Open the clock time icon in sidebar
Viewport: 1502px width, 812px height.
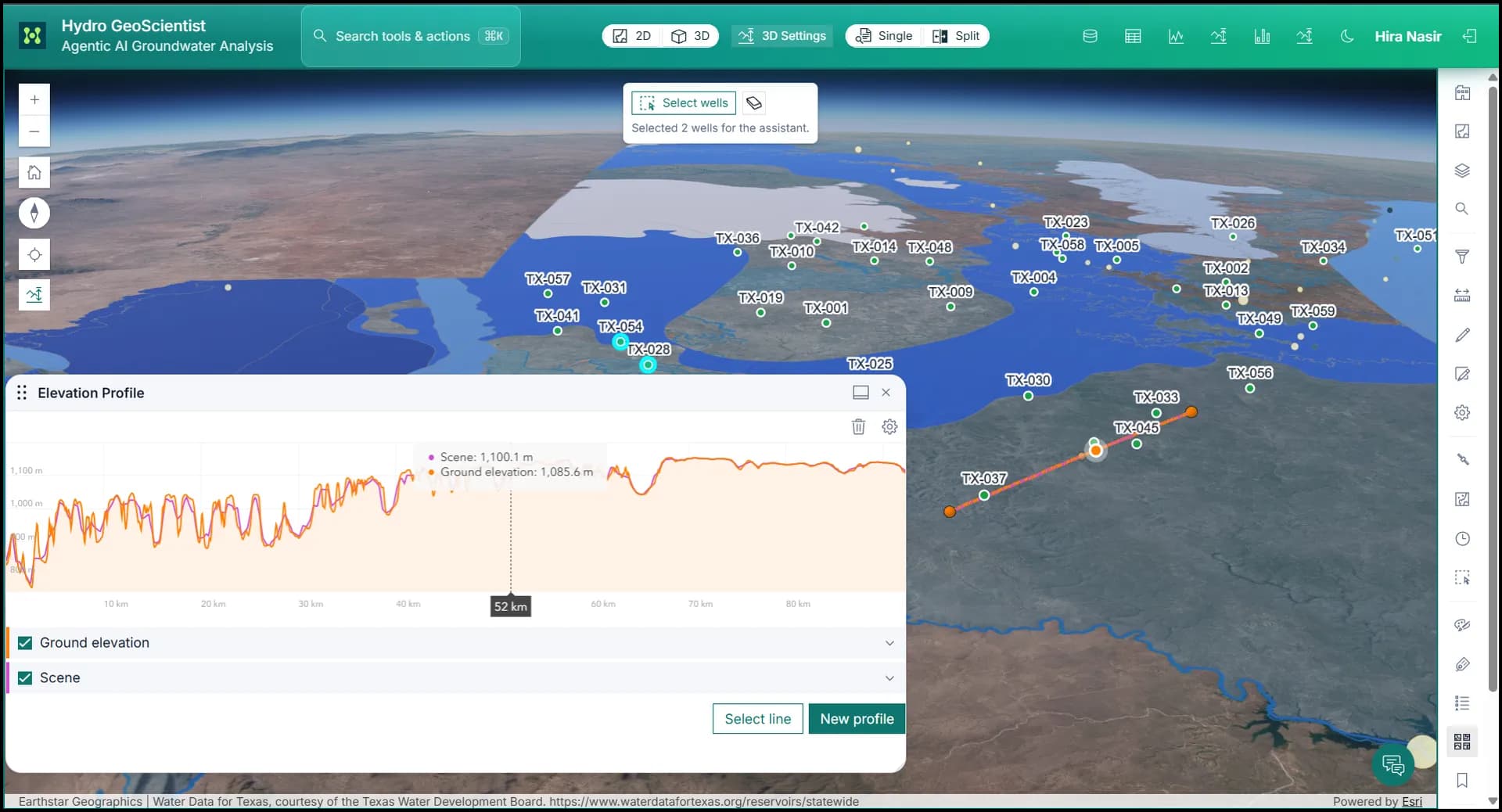click(1462, 538)
